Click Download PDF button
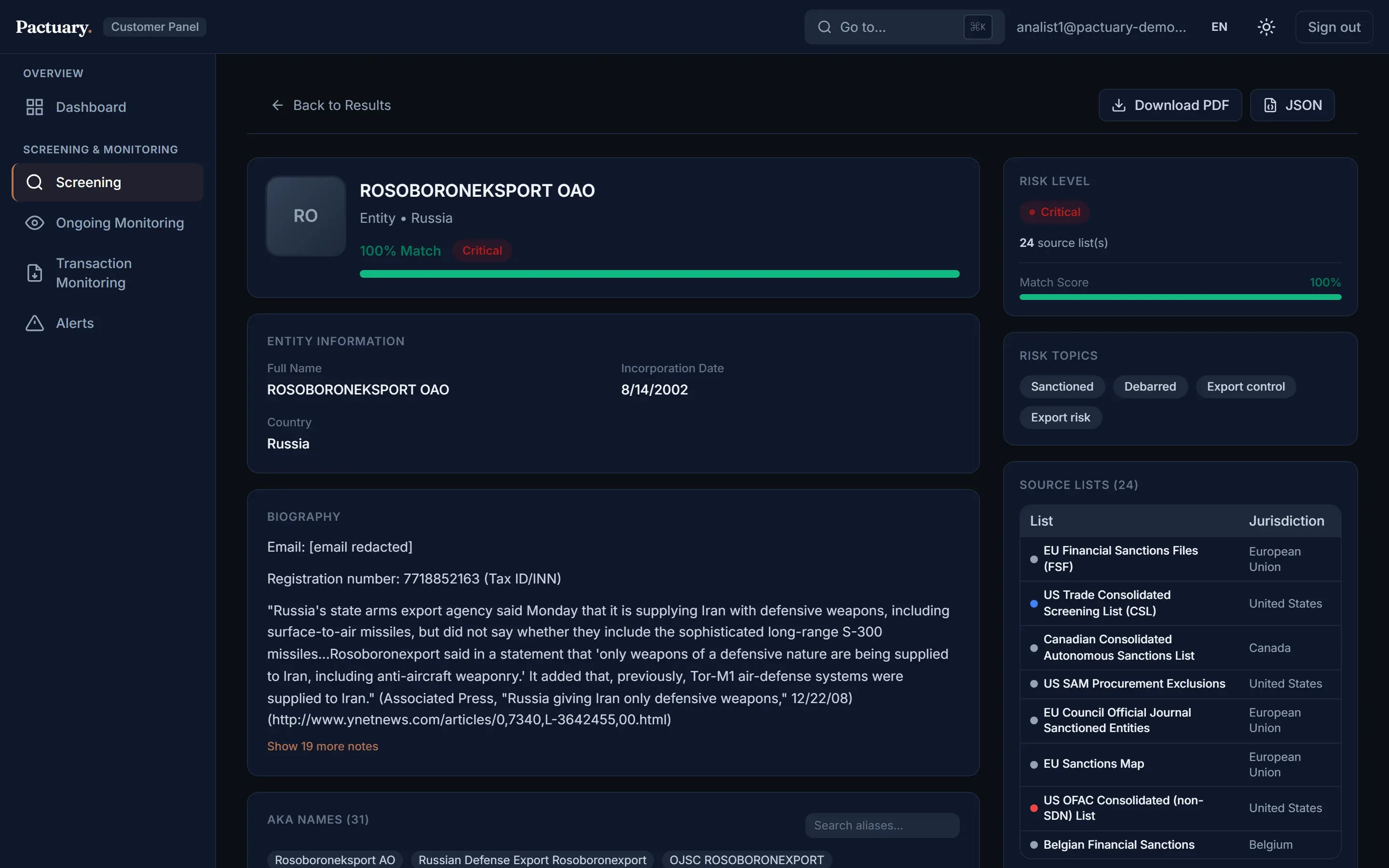The width and height of the screenshot is (1389, 868). [x=1170, y=105]
